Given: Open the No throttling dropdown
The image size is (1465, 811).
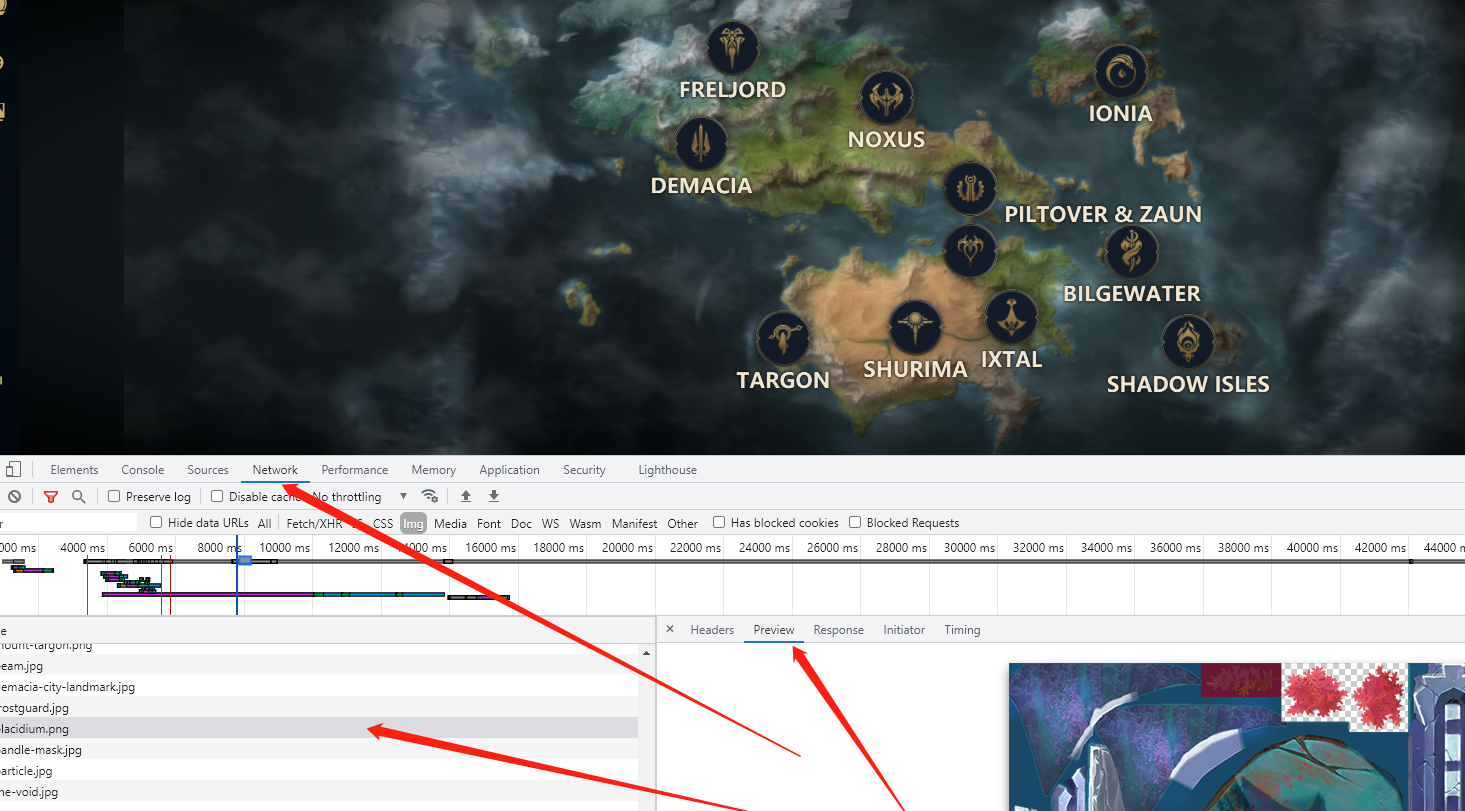Looking at the screenshot, I should pyautogui.click(x=360, y=497).
